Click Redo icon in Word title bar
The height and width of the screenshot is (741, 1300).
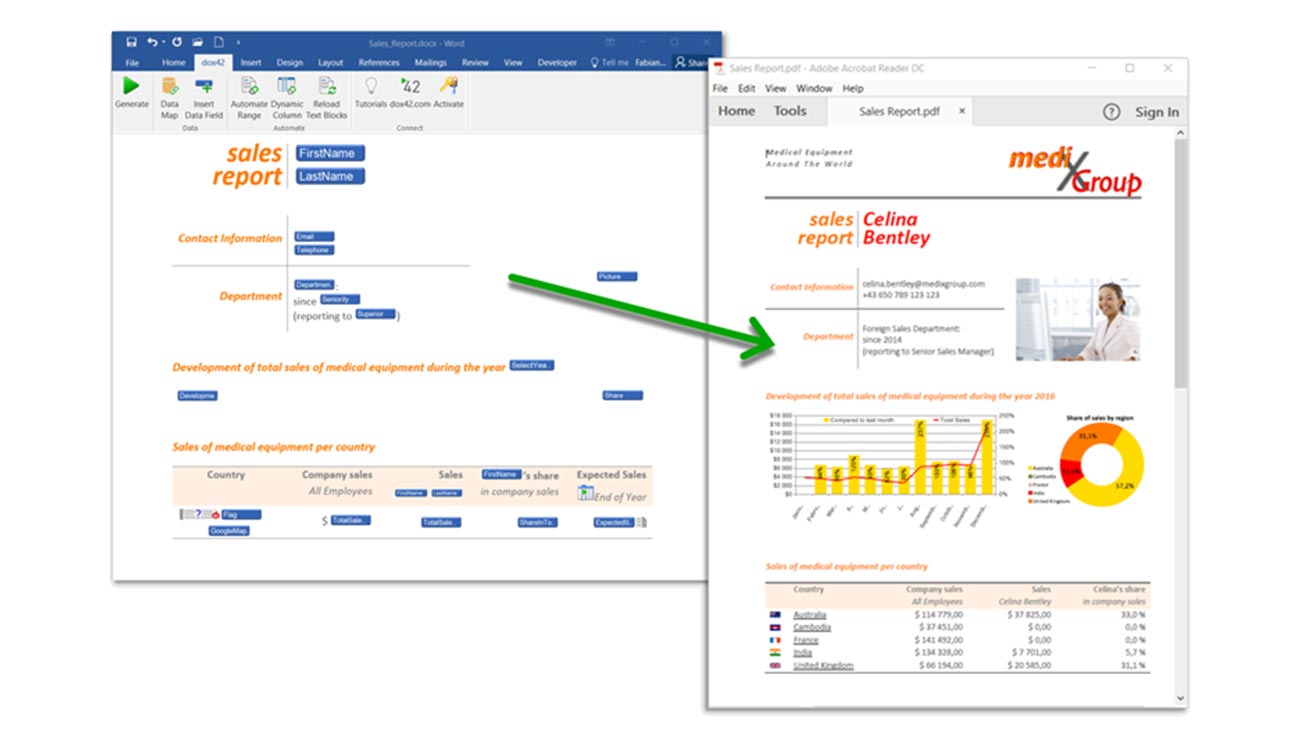(177, 42)
